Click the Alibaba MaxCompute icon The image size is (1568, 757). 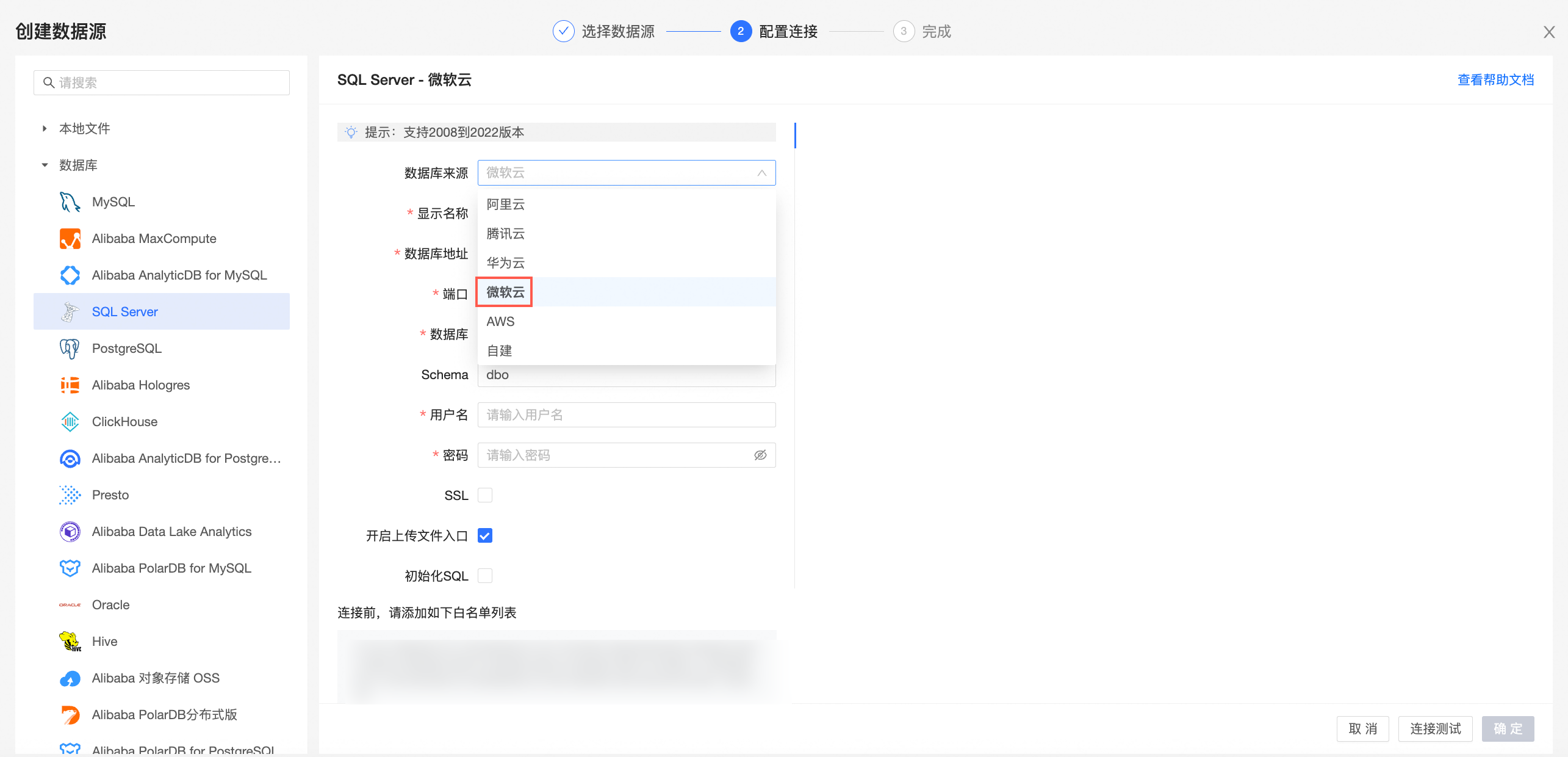click(70, 239)
